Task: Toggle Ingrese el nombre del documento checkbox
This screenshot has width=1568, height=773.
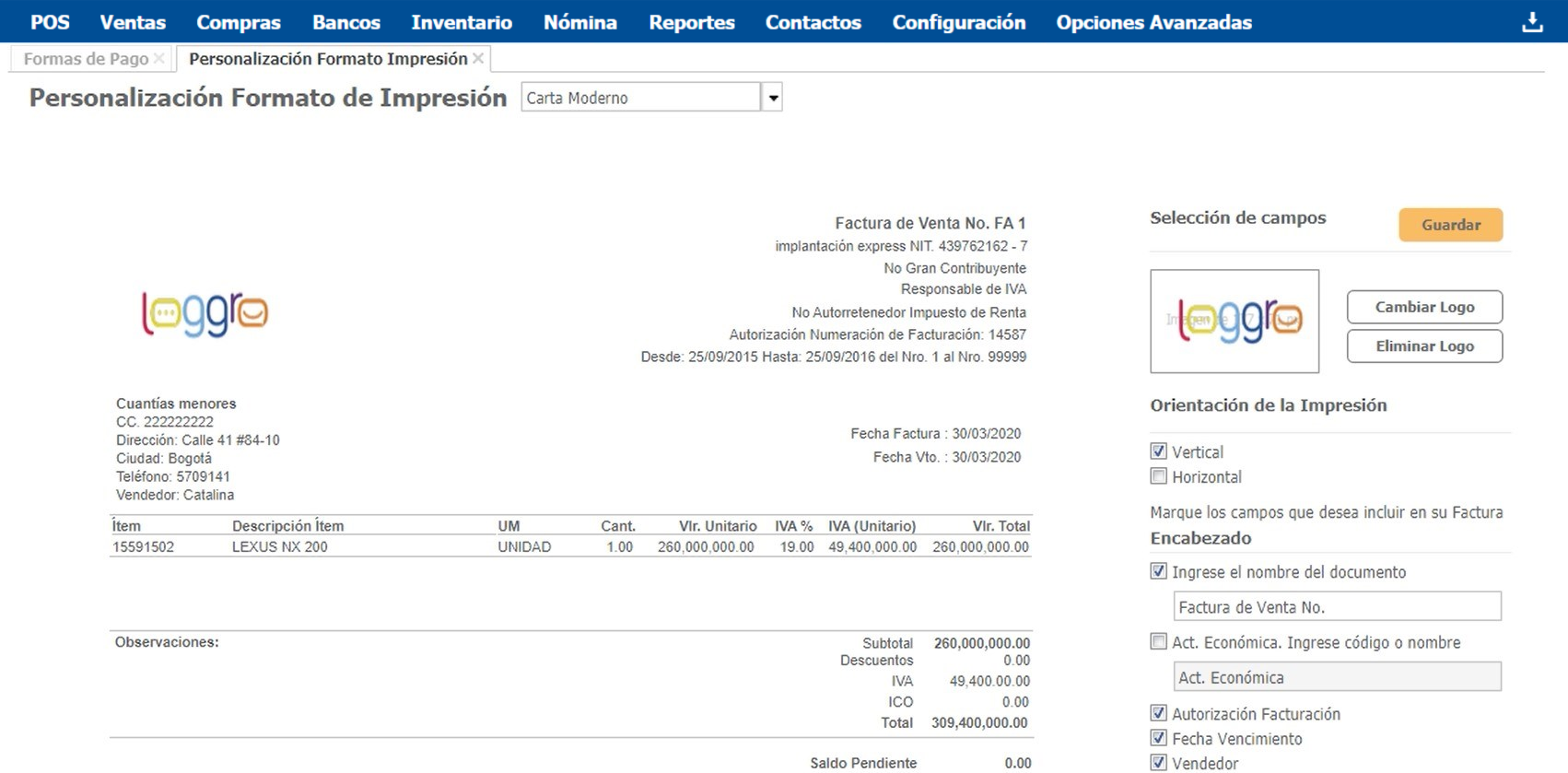Action: 1159,571
